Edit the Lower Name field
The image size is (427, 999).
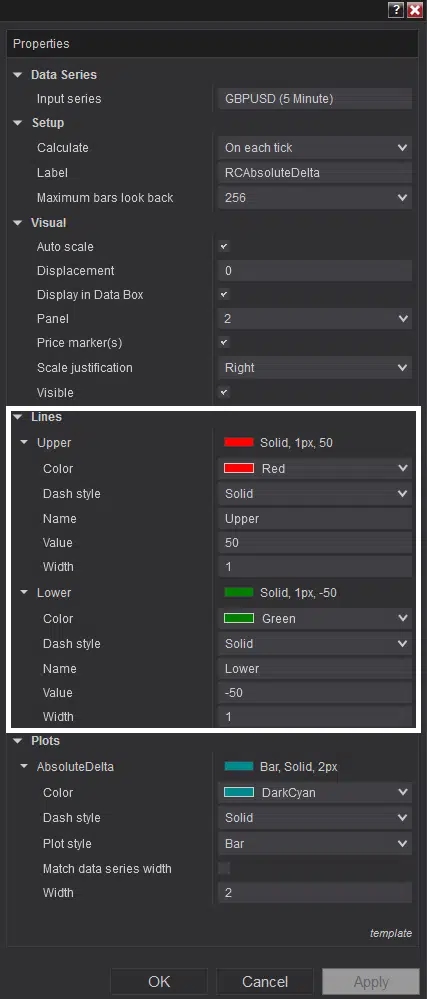pos(315,668)
